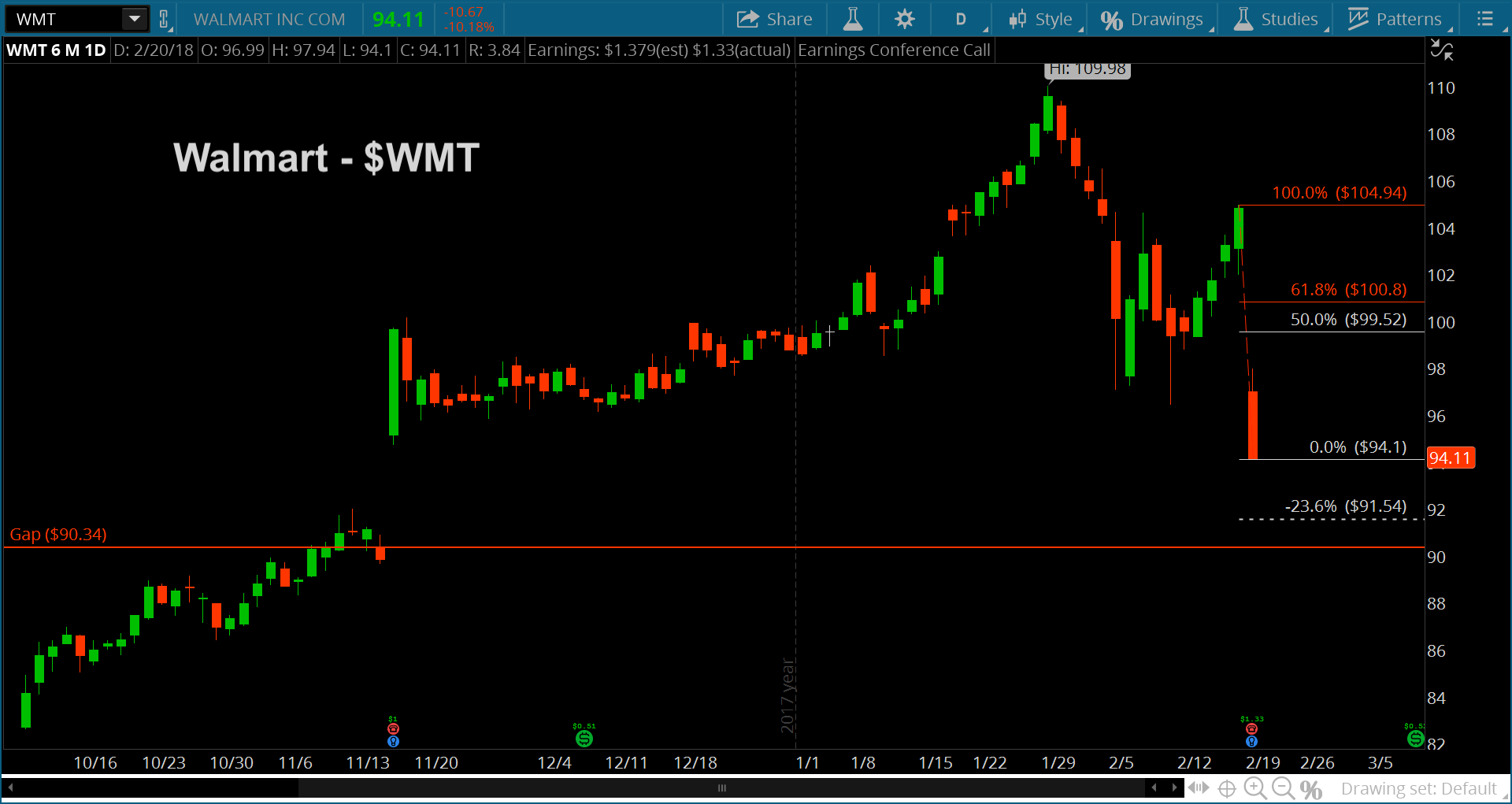Open the Drawing set: Default dropdown
This screenshot has height=804, width=1512.
point(1424,788)
